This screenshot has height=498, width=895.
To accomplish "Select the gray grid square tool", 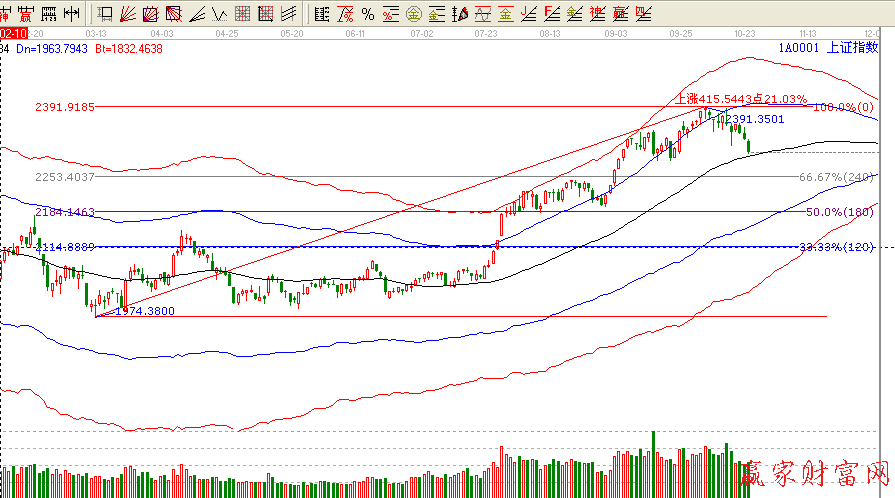I will pos(243,13).
